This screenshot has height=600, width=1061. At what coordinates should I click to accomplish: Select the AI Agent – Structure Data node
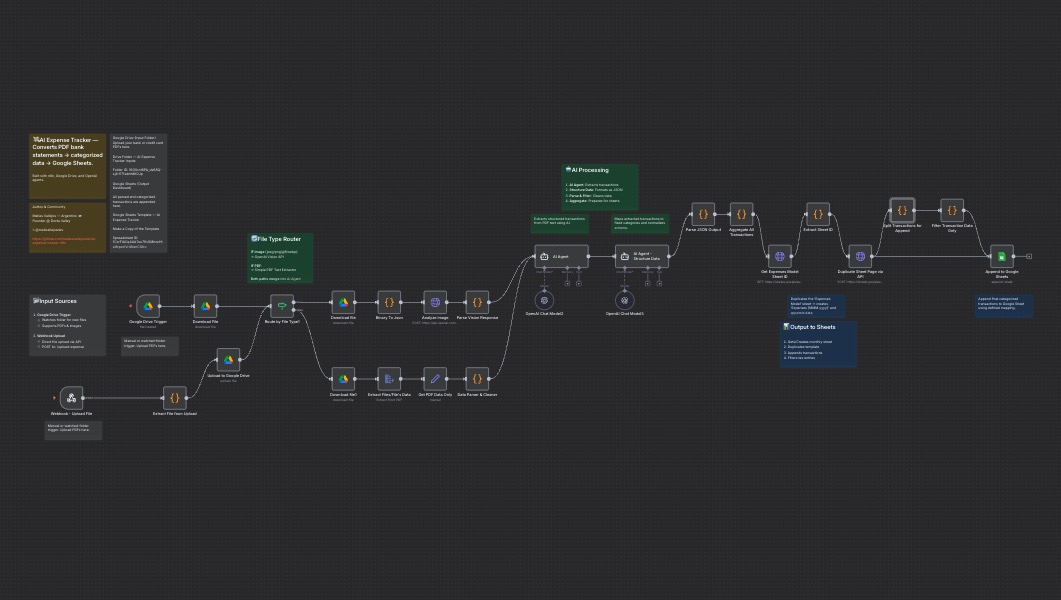[641, 256]
